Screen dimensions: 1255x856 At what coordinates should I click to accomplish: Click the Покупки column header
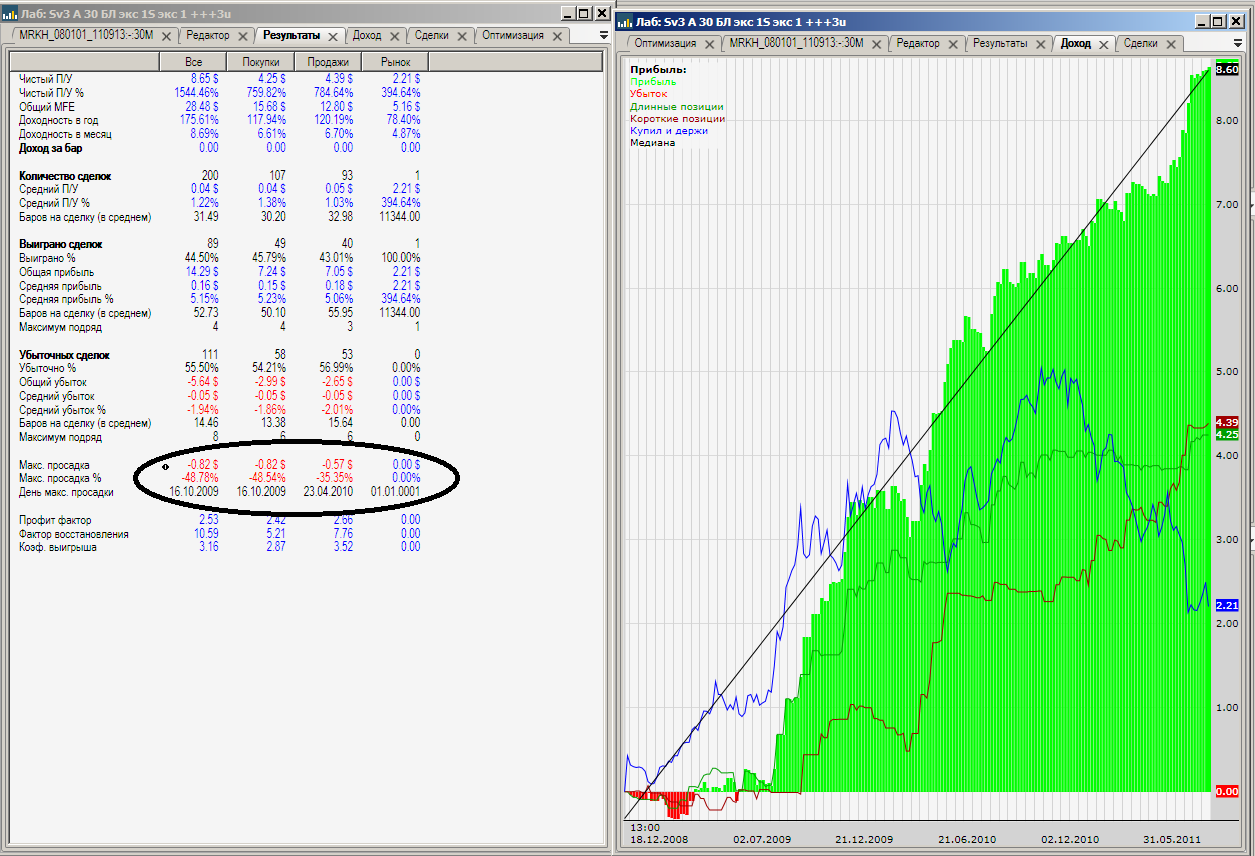pos(261,63)
